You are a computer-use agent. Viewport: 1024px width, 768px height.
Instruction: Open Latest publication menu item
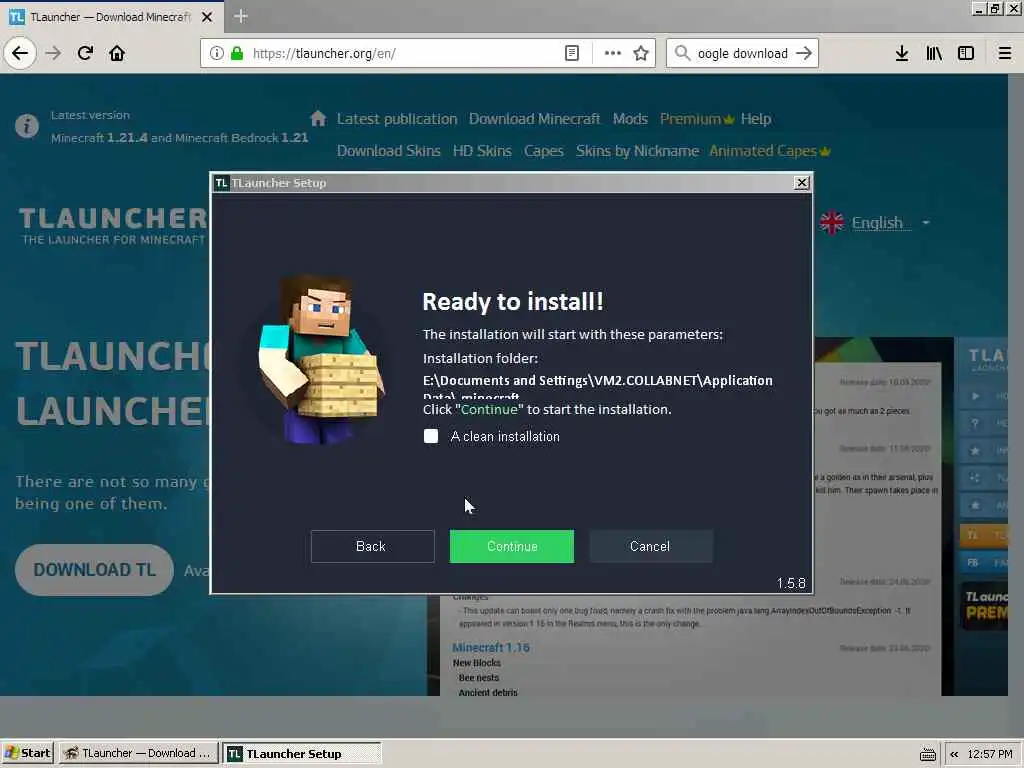397,119
